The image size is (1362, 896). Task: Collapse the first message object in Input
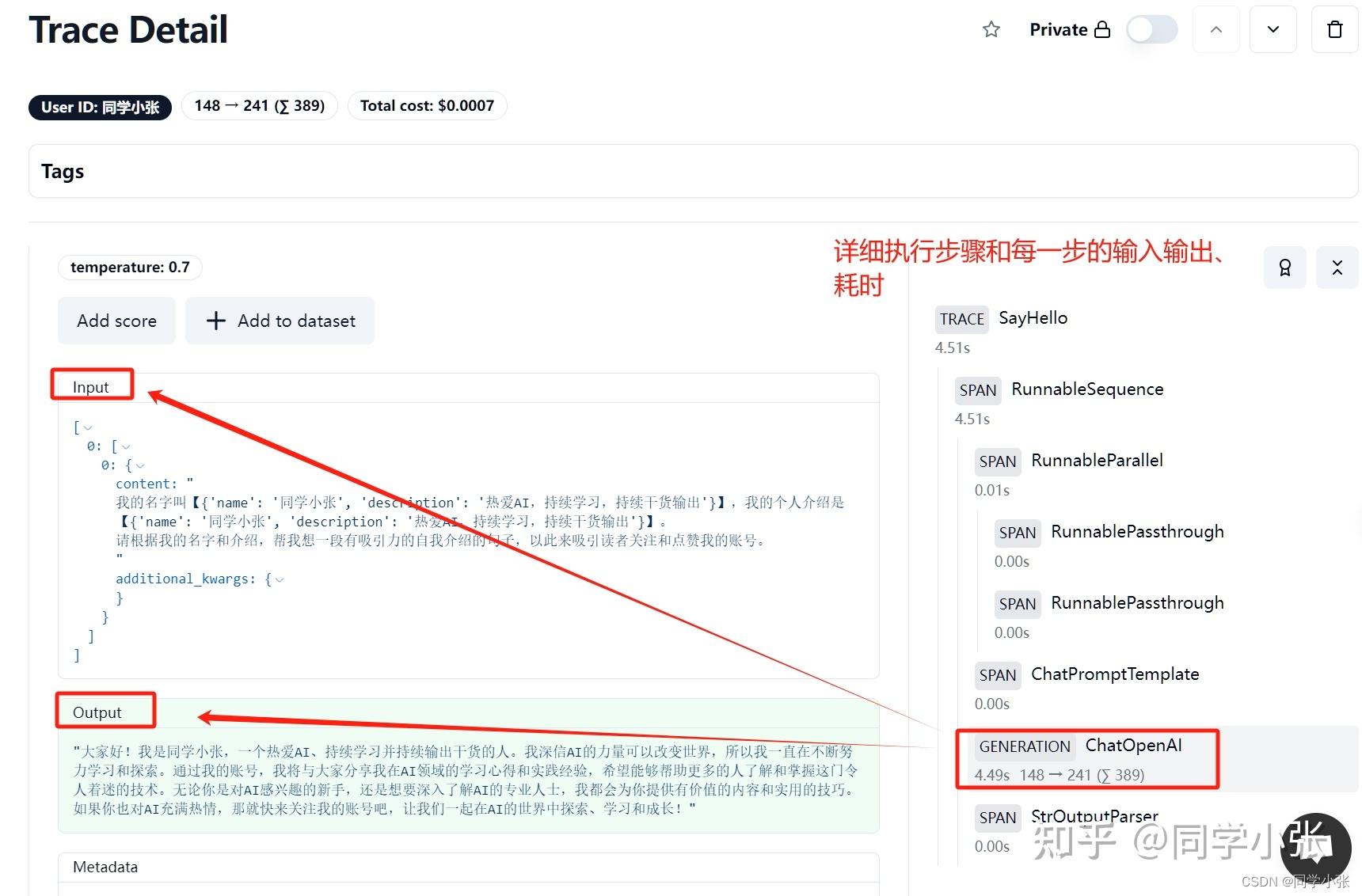point(140,465)
